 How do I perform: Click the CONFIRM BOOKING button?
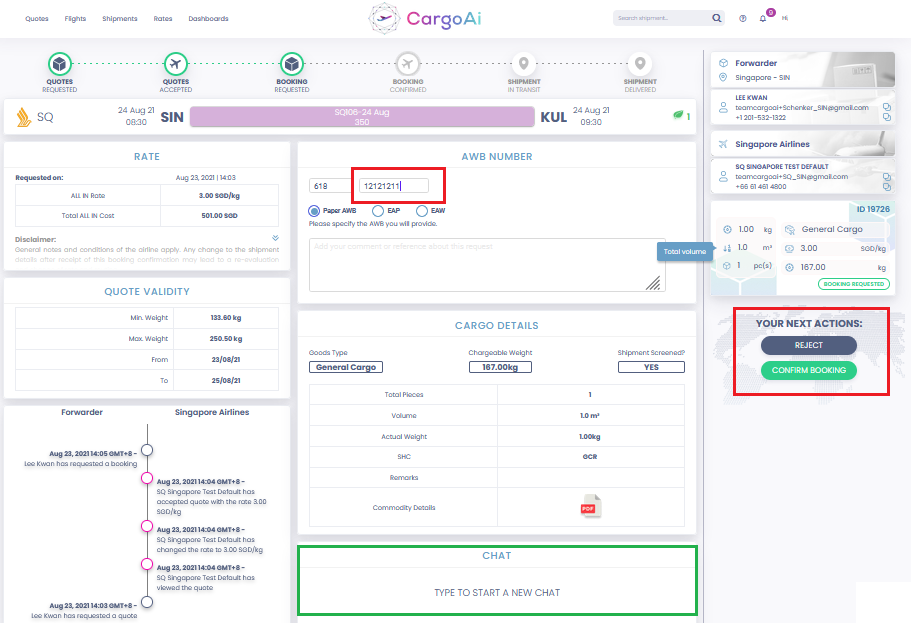pos(809,370)
